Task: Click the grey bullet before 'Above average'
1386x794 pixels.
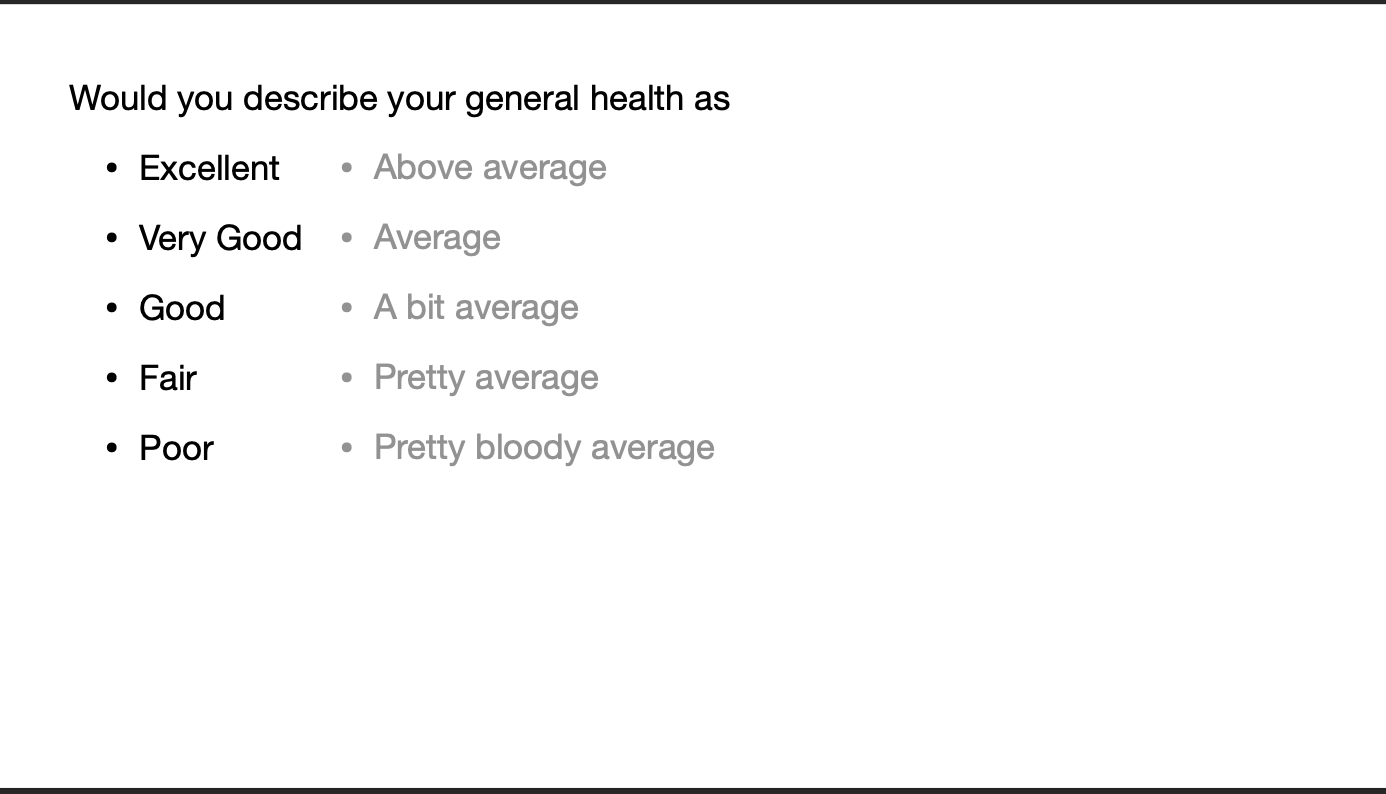Action: pyautogui.click(x=347, y=168)
